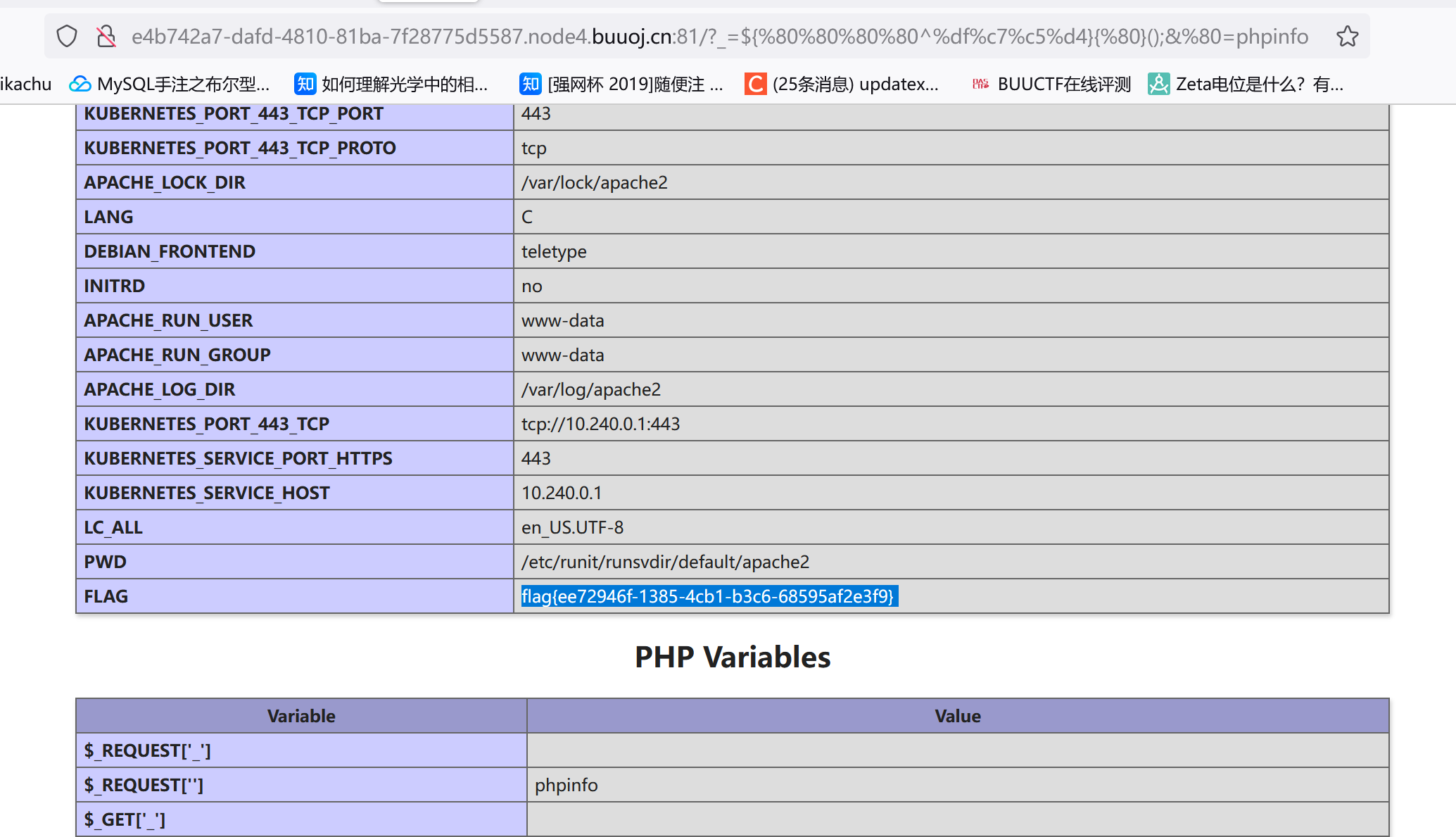
Task: Click the red C icon of the updatex bookmark
Action: pyautogui.click(x=756, y=84)
